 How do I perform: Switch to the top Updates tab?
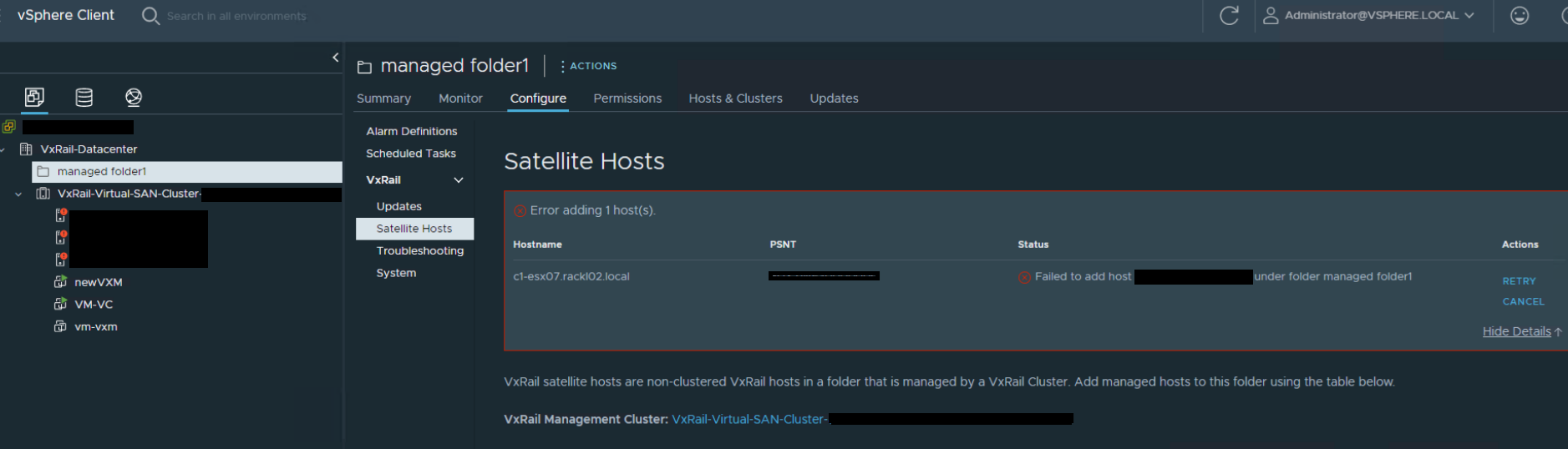(x=834, y=98)
